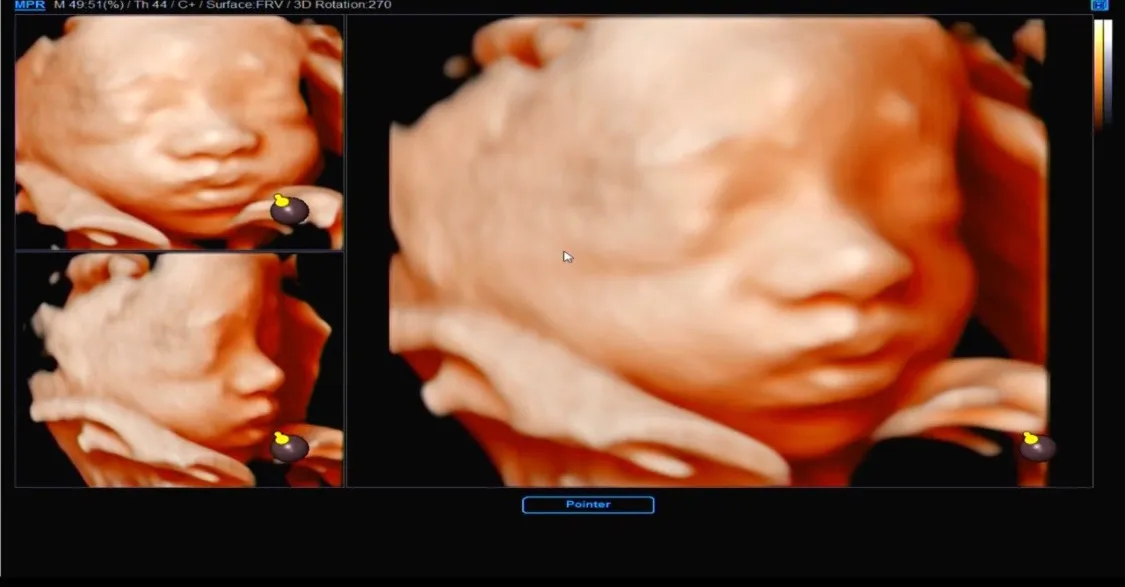The width and height of the screenshot is (1125, 587).
Task: Click the color map bar at right edge
Action: tap(1102, 75)
